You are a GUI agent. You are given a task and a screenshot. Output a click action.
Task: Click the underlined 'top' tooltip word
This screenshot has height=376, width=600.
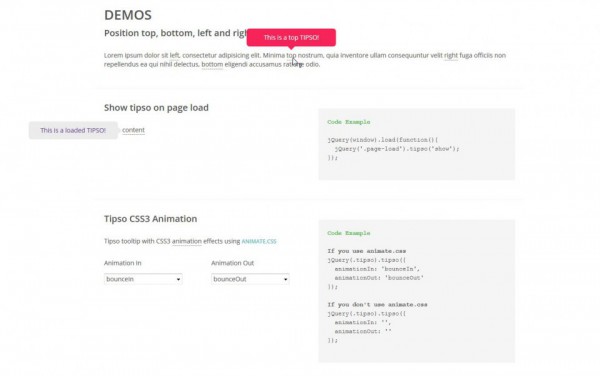[x=291, y=55]
